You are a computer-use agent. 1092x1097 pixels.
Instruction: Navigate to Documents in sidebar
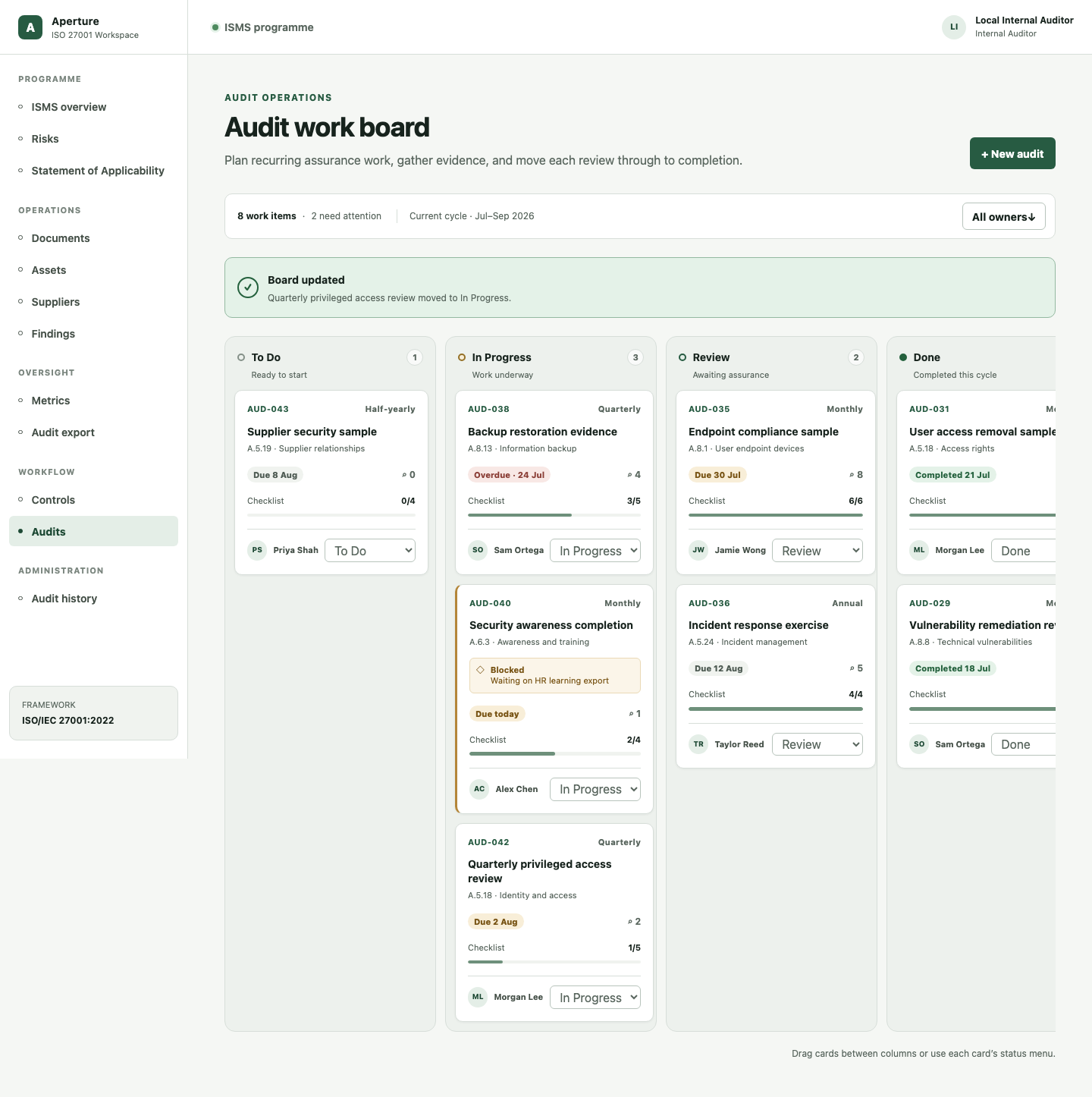(93, 238)
